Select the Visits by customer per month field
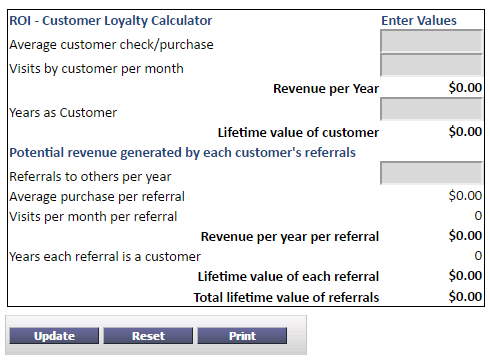Screen dimensions: 490x364 click(431, 65)
